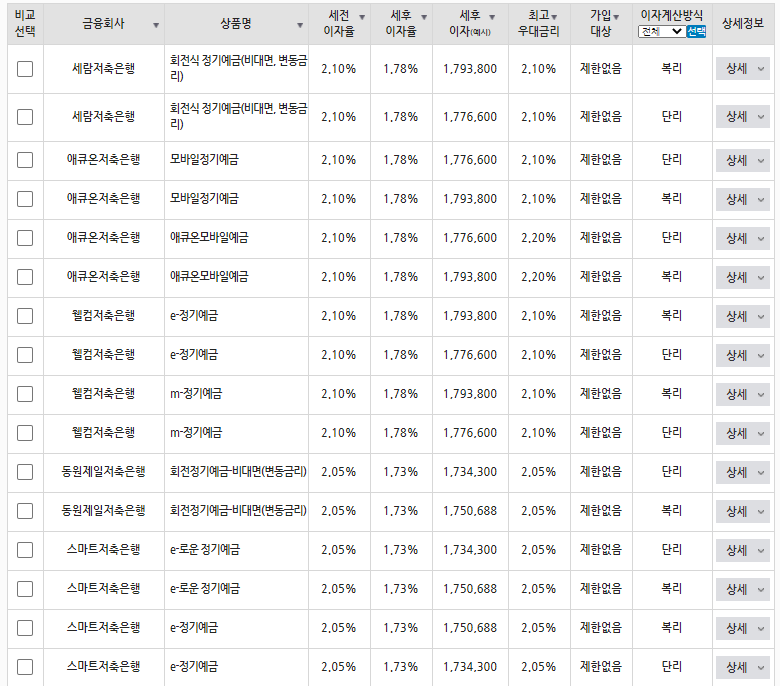Viewport: 780px width, 686px height.
Task: Tick 웰컴저축은행 m-정기예금 복리 checkbox
Action: pyautogui.click(x=25, y=394)
